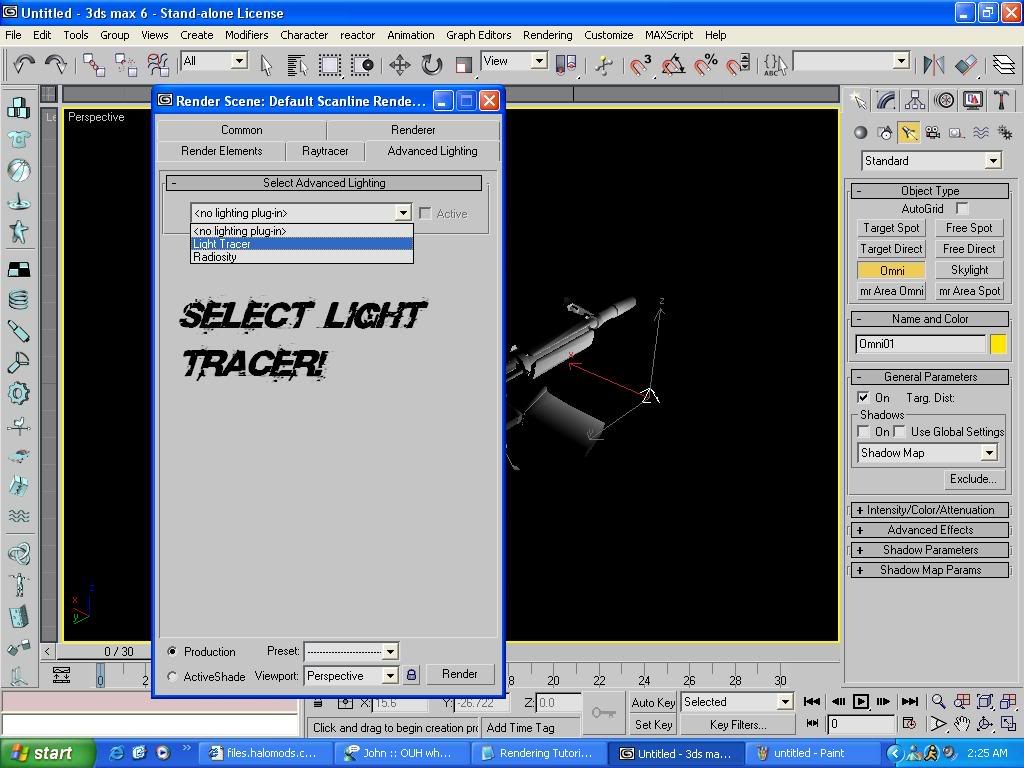Open the Utilities hammer panel tab
Screen dimensions: 1024x768
[x=1001, y=100]
